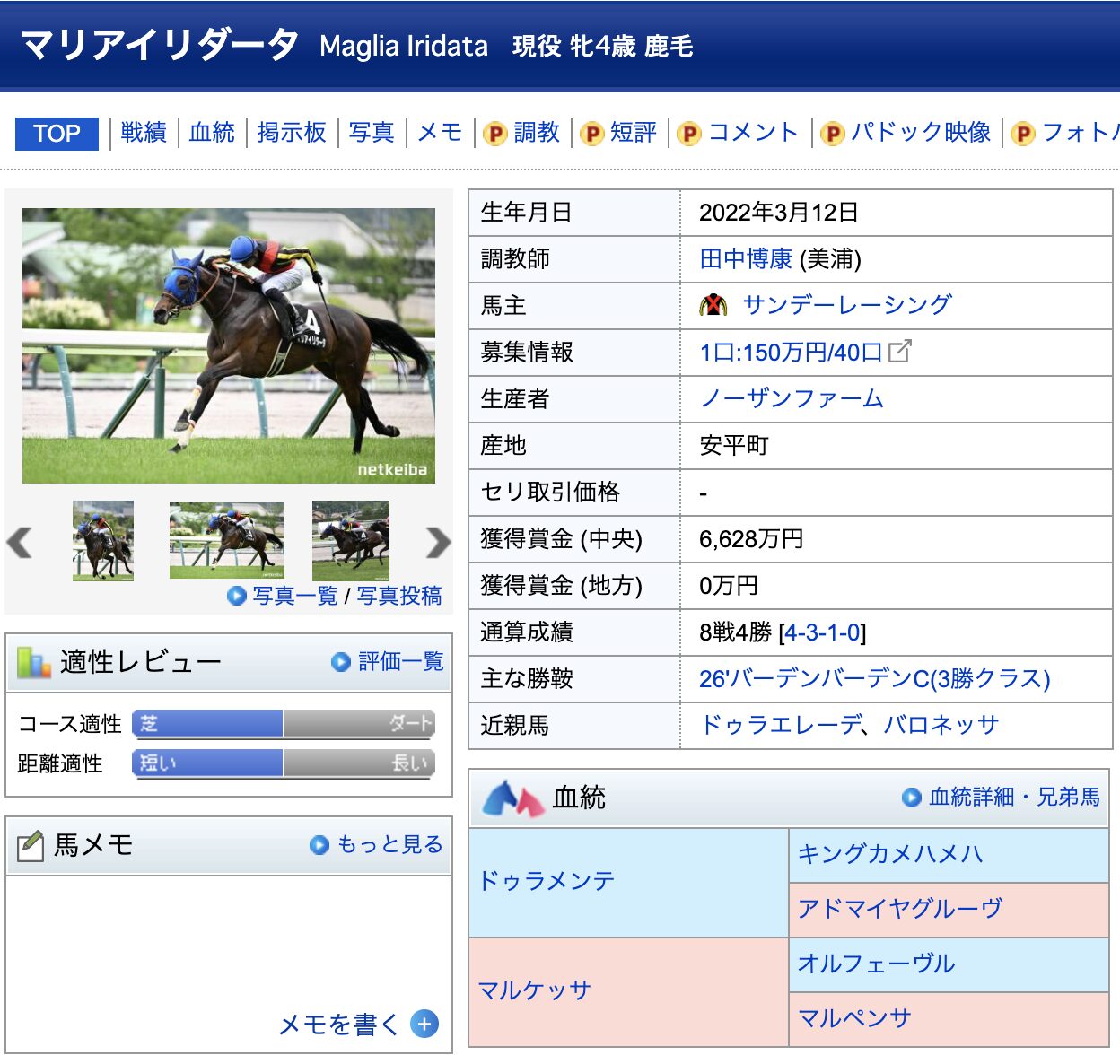Go to the 掲示板 tab

pos(292,133)
